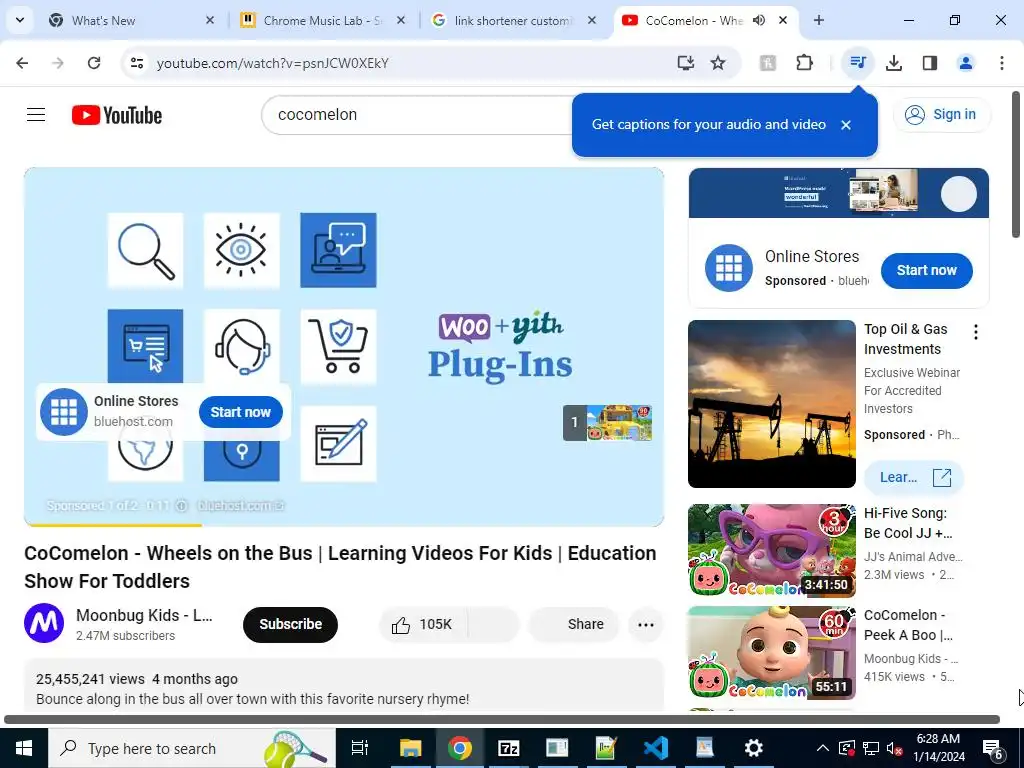
Task: Click Learn more on Oil & Gas ad
Action: (x=914, y=477)
